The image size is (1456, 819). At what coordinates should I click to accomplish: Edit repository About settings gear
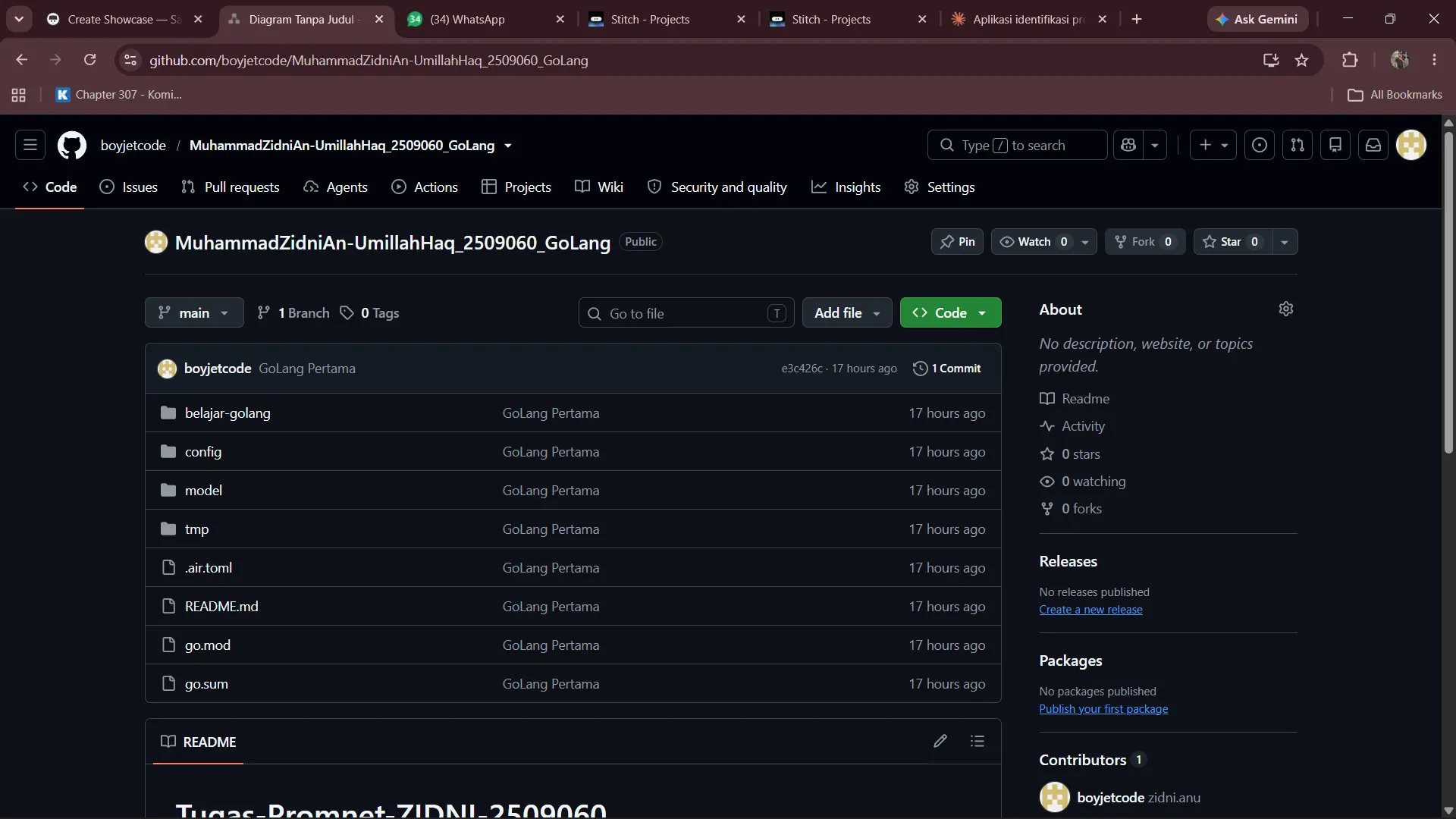tap(1286, 309)
